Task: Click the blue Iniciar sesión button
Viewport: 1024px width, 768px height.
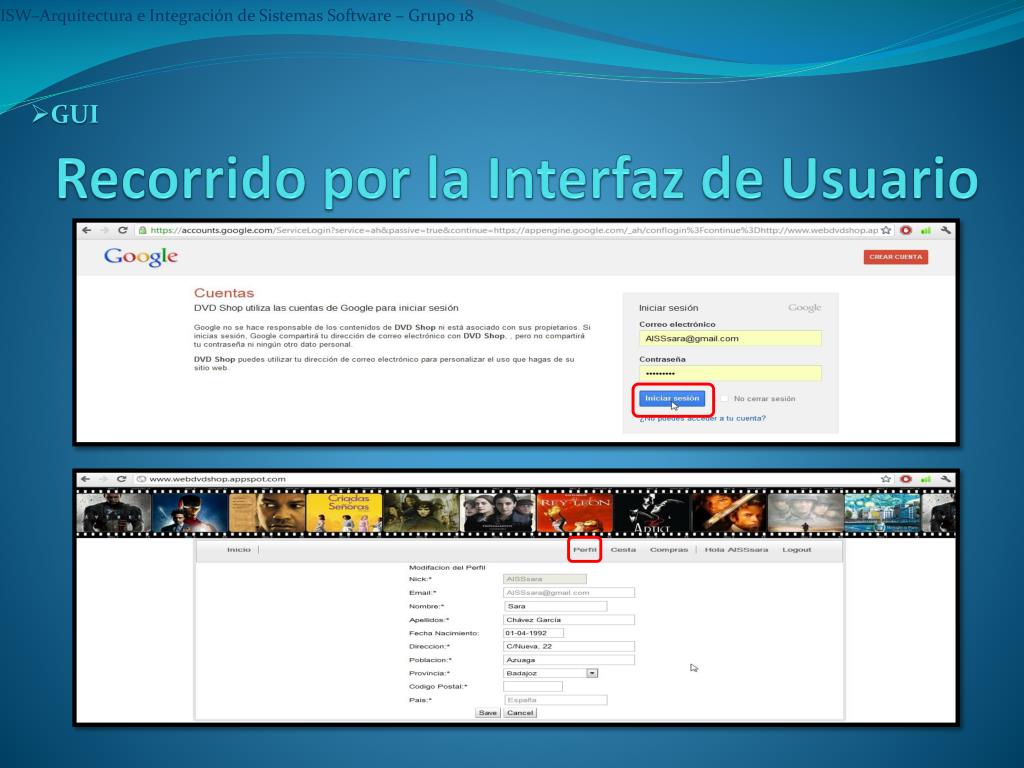Action: click(672, 398)
